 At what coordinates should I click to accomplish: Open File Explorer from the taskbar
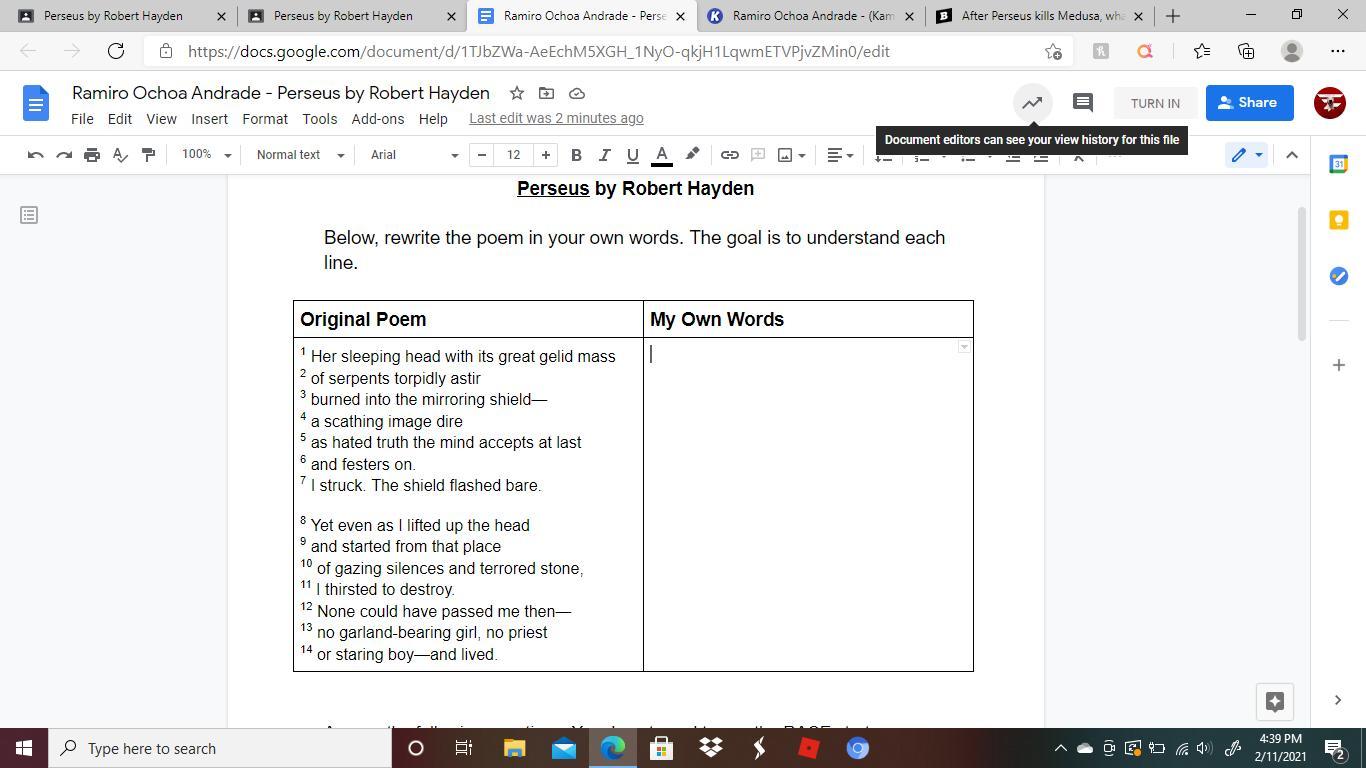coord(514,748)
